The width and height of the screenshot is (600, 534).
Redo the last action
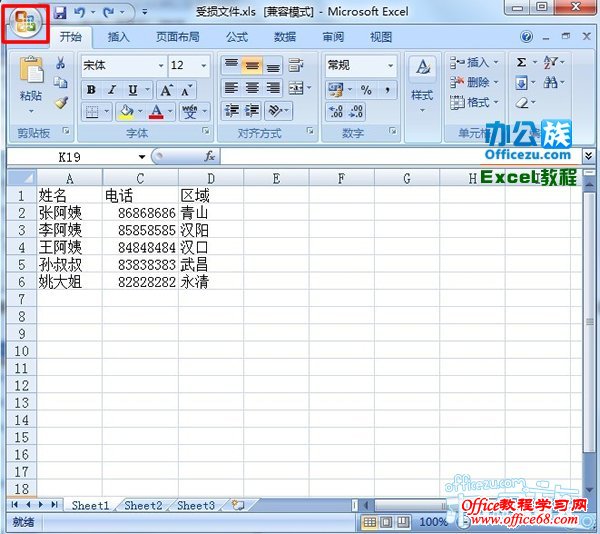click(109, 13)
